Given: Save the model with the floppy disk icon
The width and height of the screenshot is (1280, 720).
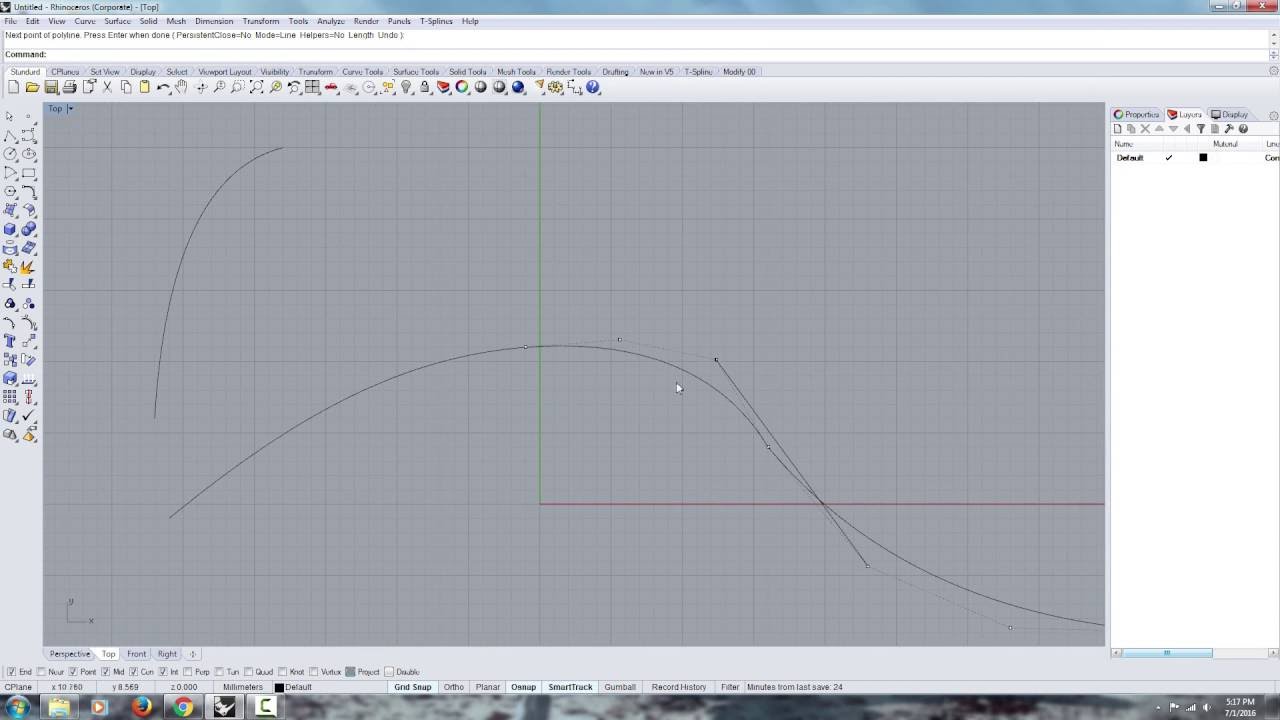Looking at the screenshot, I should click(x=51, y=88).
